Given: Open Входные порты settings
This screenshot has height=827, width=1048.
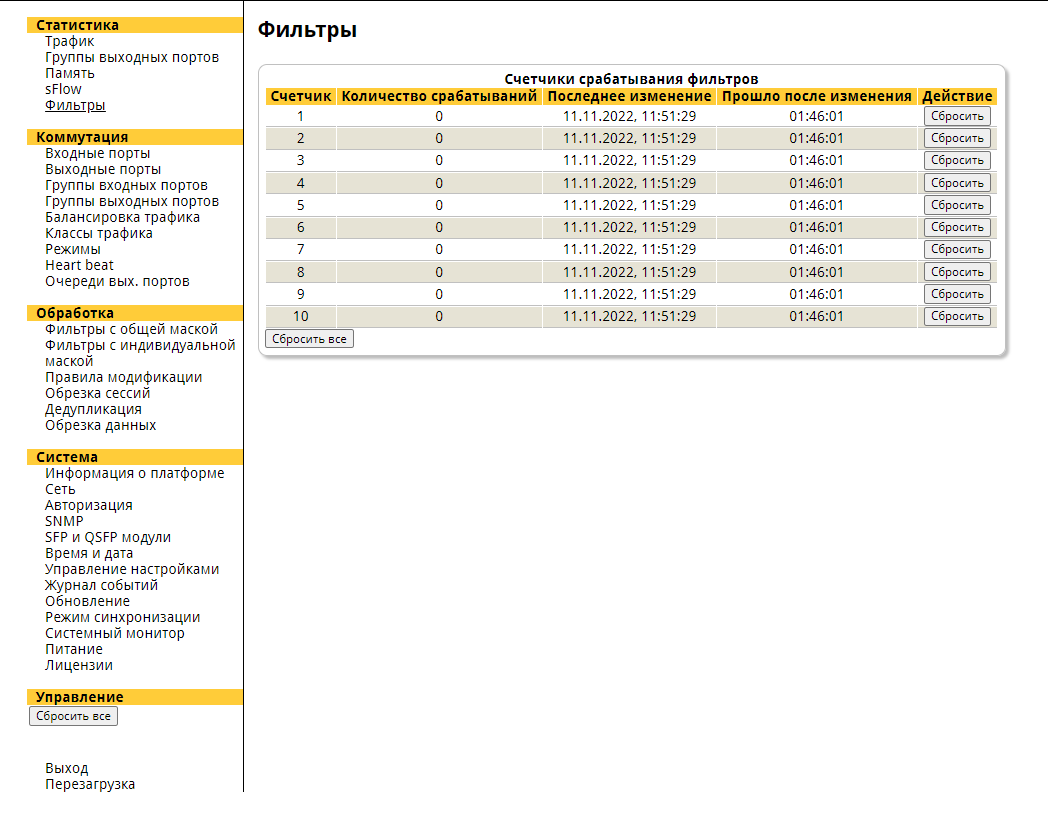Looking at the screenshot, I should pyautogui.click(x=98, y=153).
